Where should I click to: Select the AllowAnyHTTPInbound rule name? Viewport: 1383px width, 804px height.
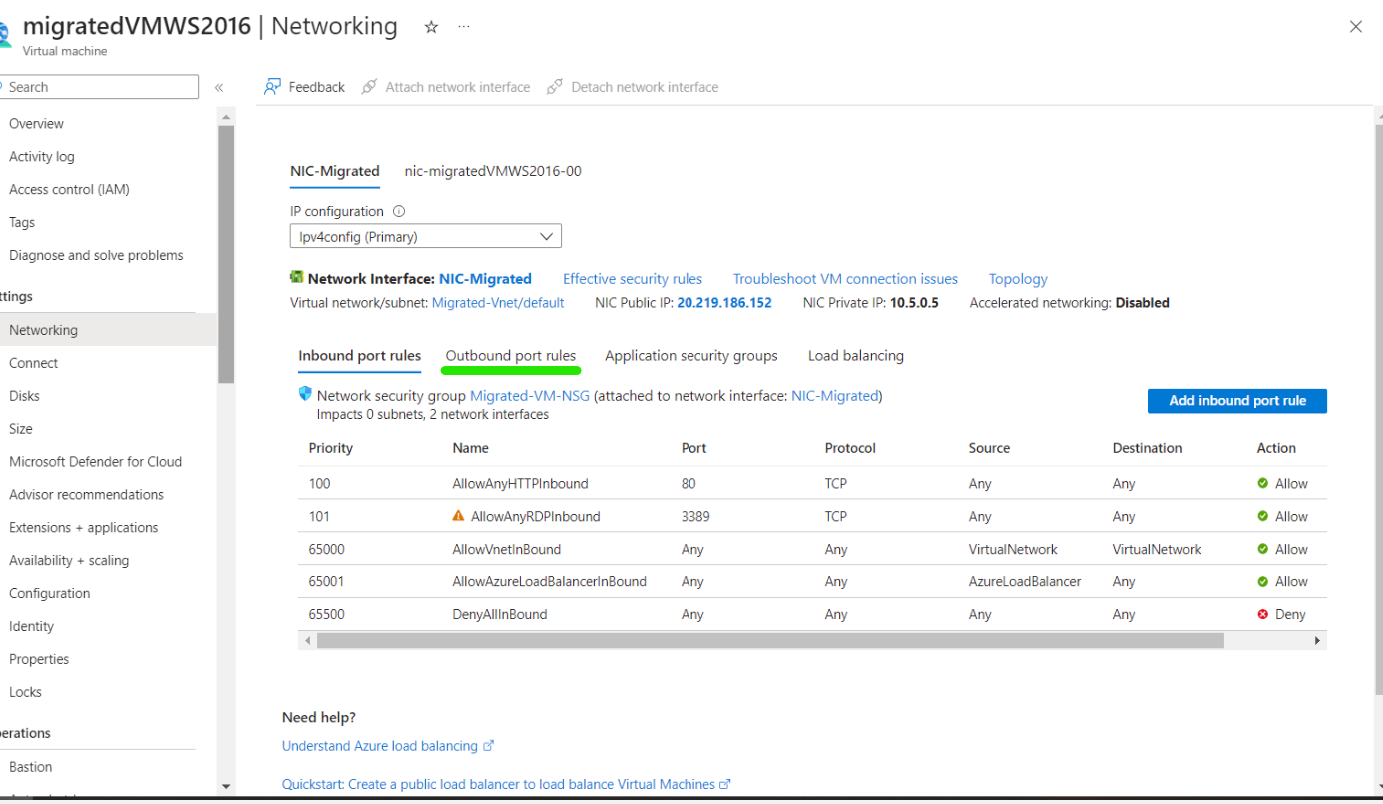coord(520,484)
